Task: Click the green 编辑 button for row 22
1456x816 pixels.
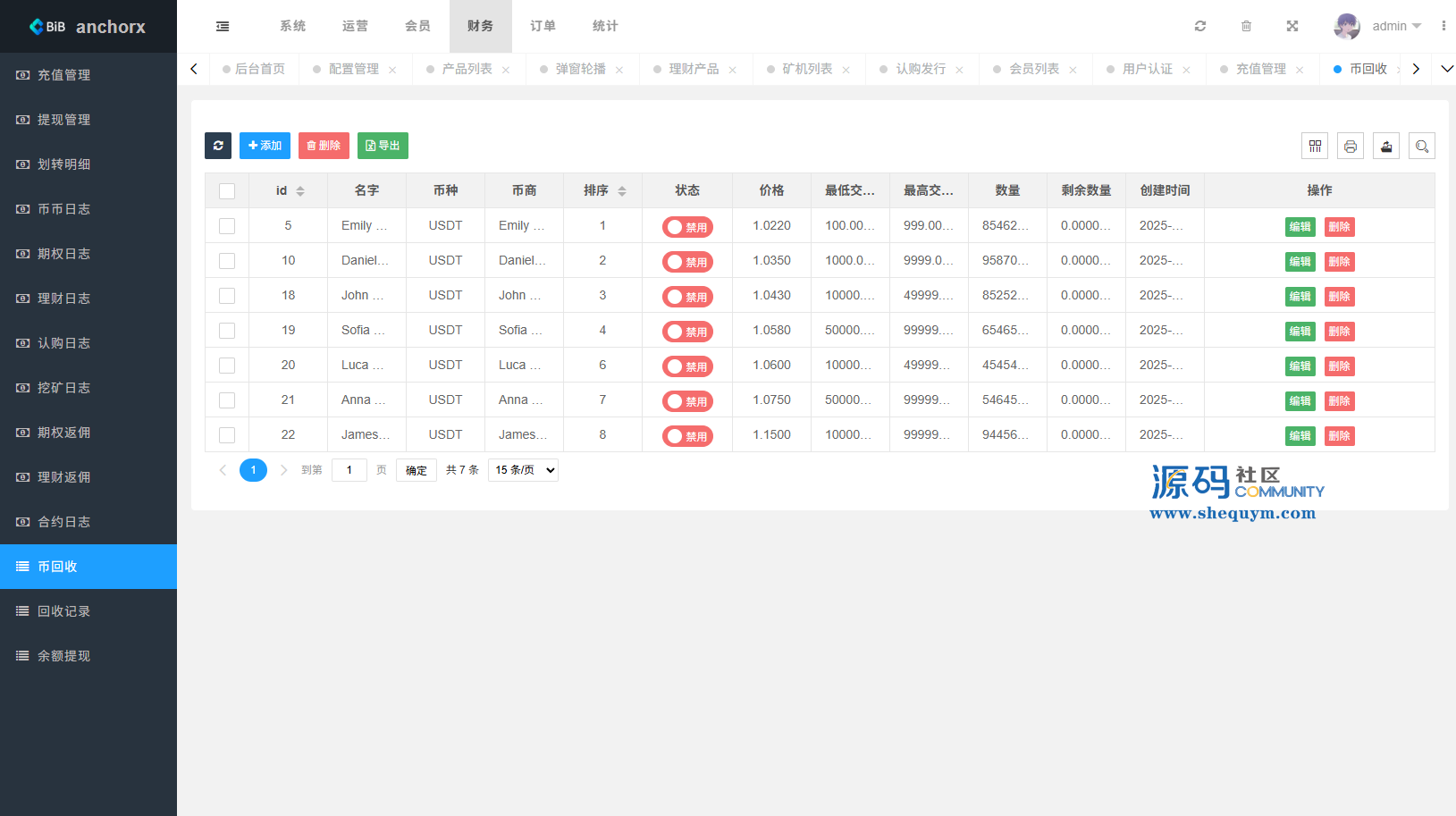Action: click(1300, 436)
